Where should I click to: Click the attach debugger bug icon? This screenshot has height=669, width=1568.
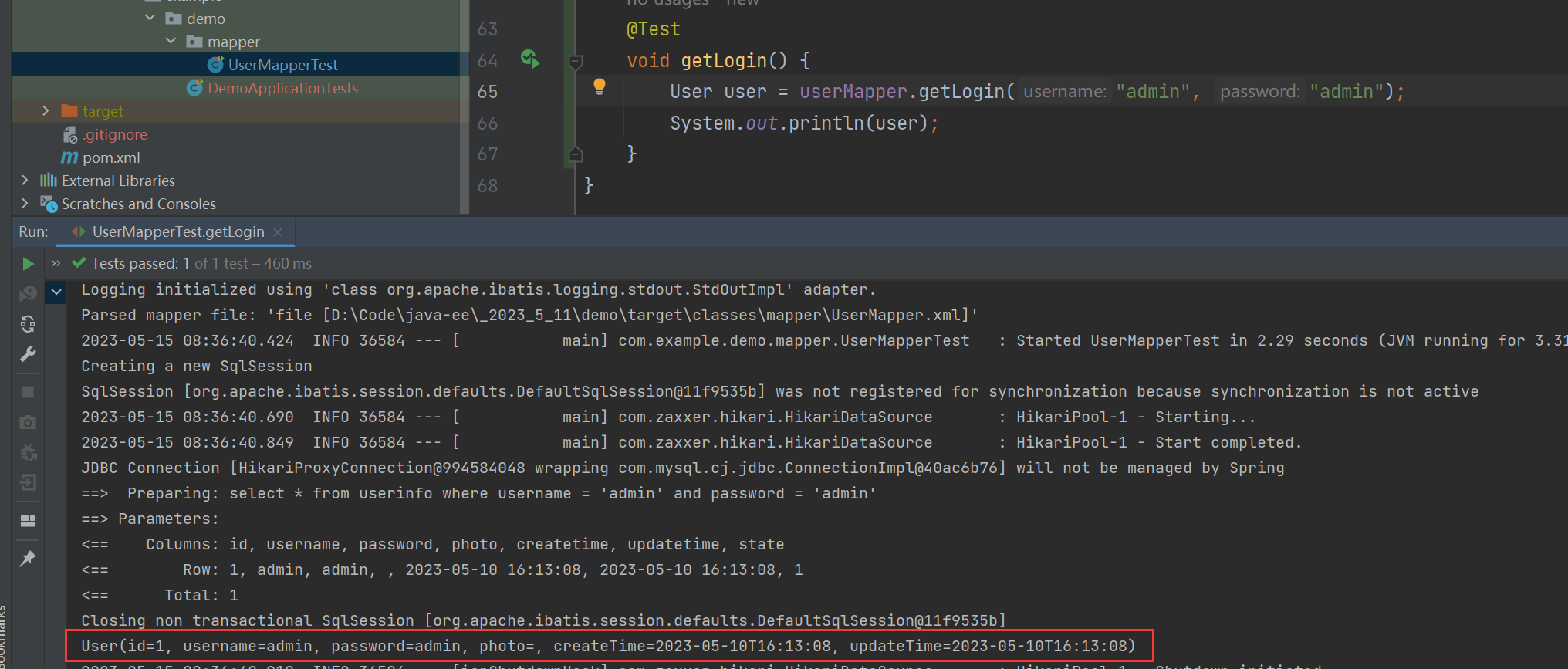28,452
